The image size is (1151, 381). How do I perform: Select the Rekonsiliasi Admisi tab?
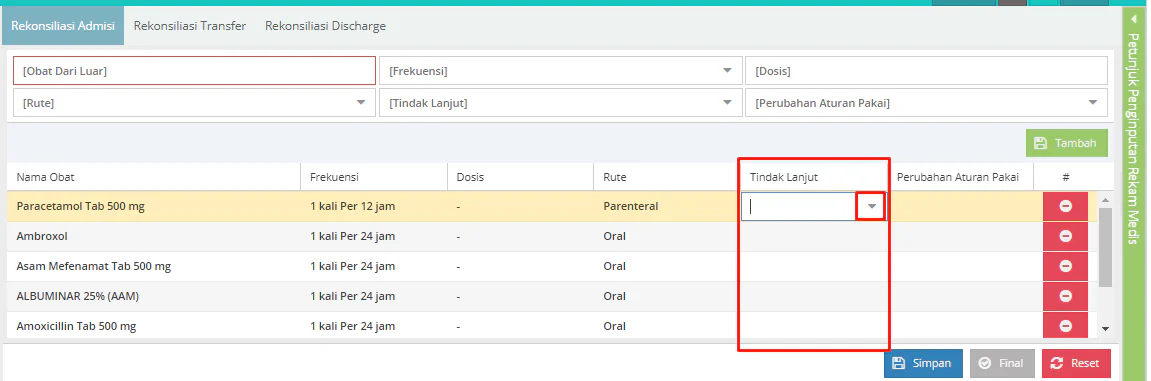(x=63, y=26)
